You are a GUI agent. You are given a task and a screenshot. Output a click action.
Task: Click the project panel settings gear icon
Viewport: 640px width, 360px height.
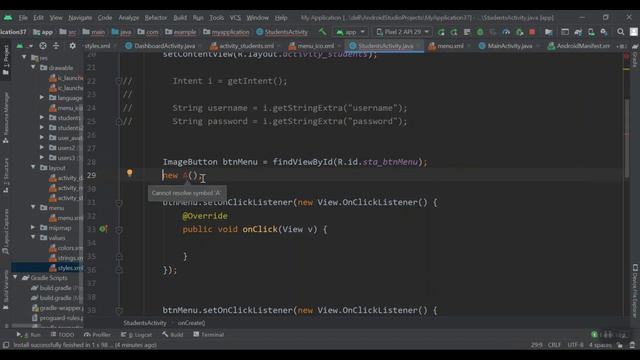[72, 46]
